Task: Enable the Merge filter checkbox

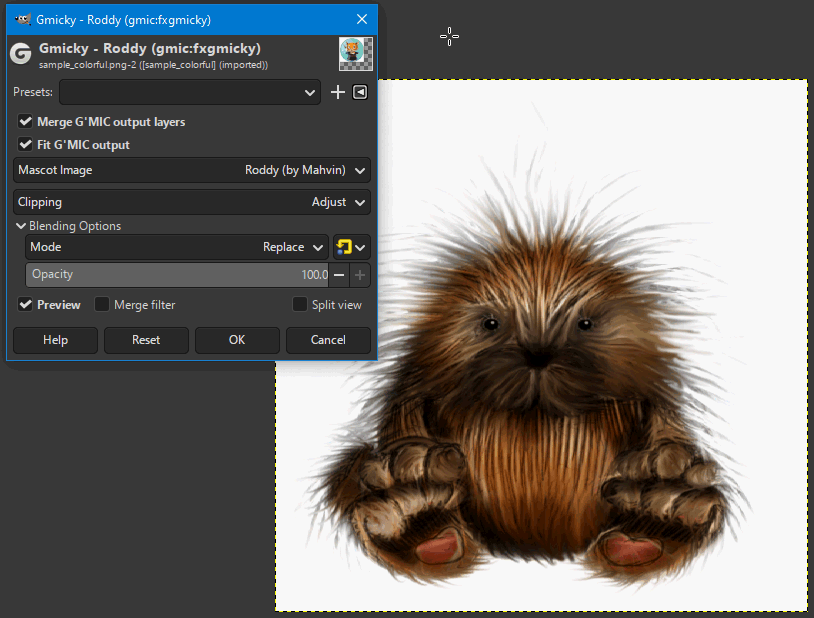Action: pos(102,304)
